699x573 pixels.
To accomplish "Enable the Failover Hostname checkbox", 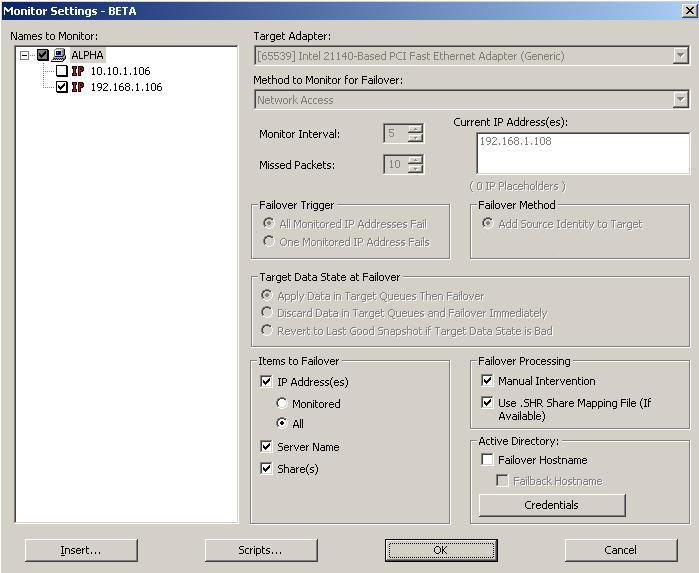I will 487,460.
